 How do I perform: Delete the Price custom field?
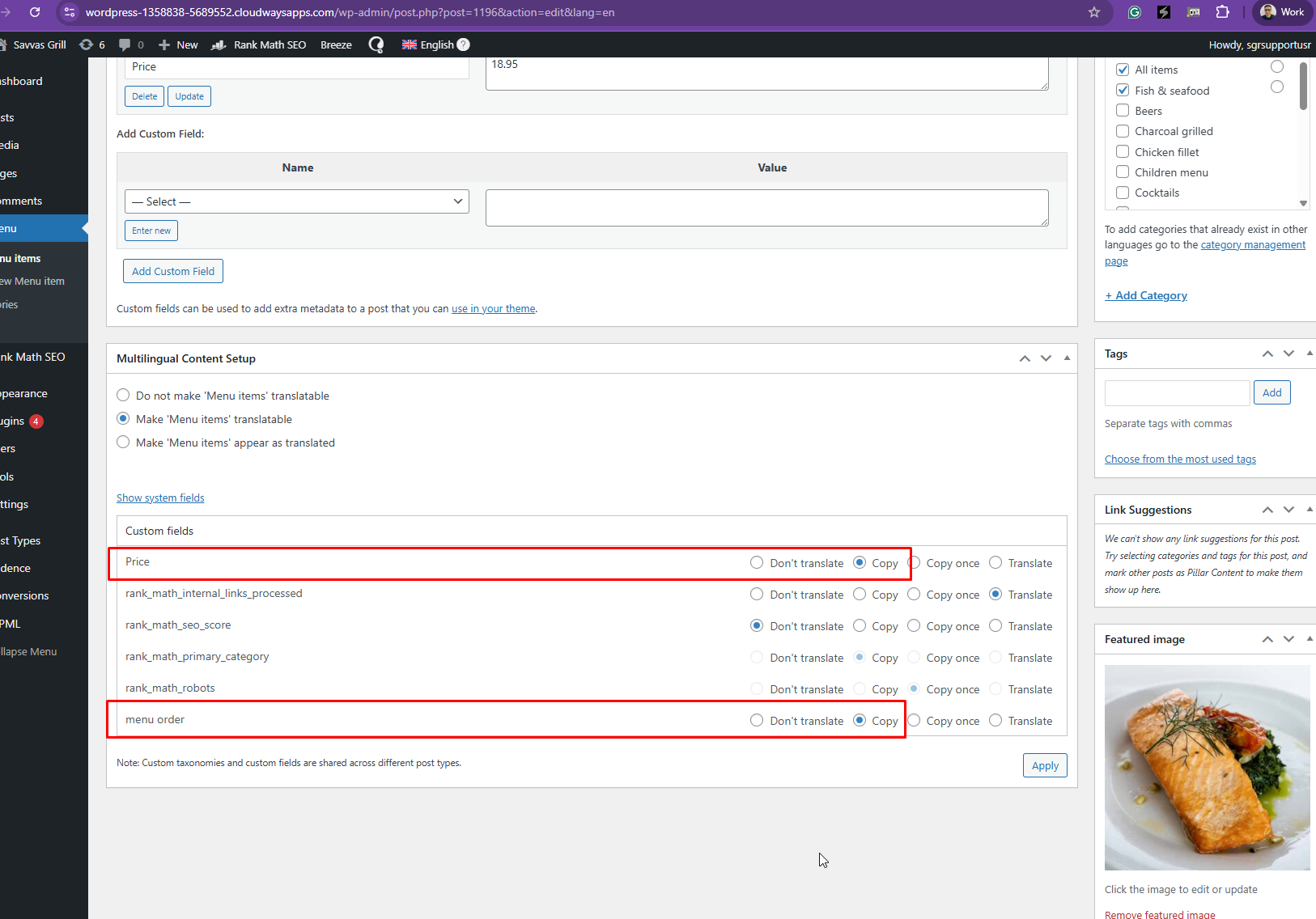tap(145, 96)
